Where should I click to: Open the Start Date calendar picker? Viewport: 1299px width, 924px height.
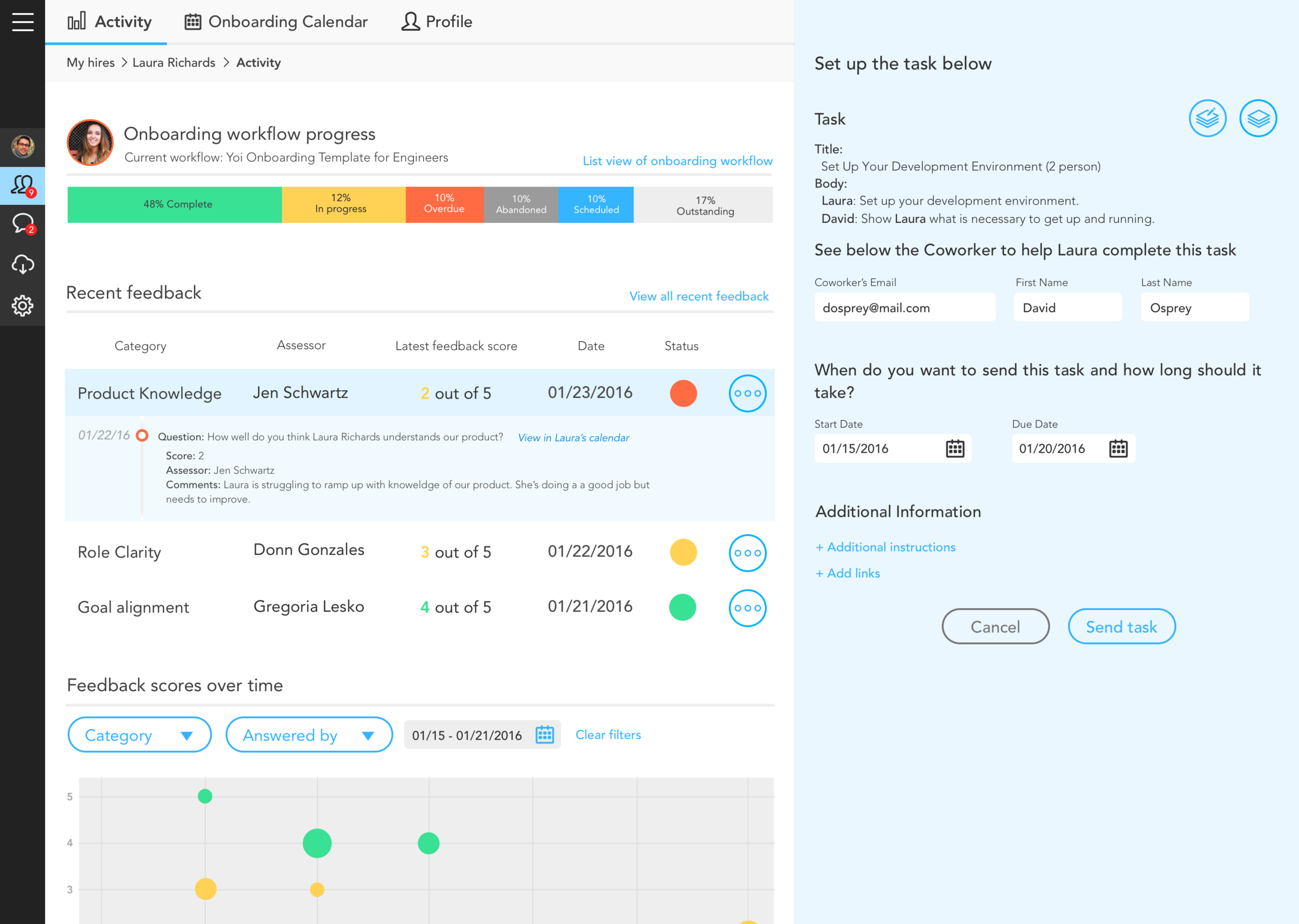955,448
